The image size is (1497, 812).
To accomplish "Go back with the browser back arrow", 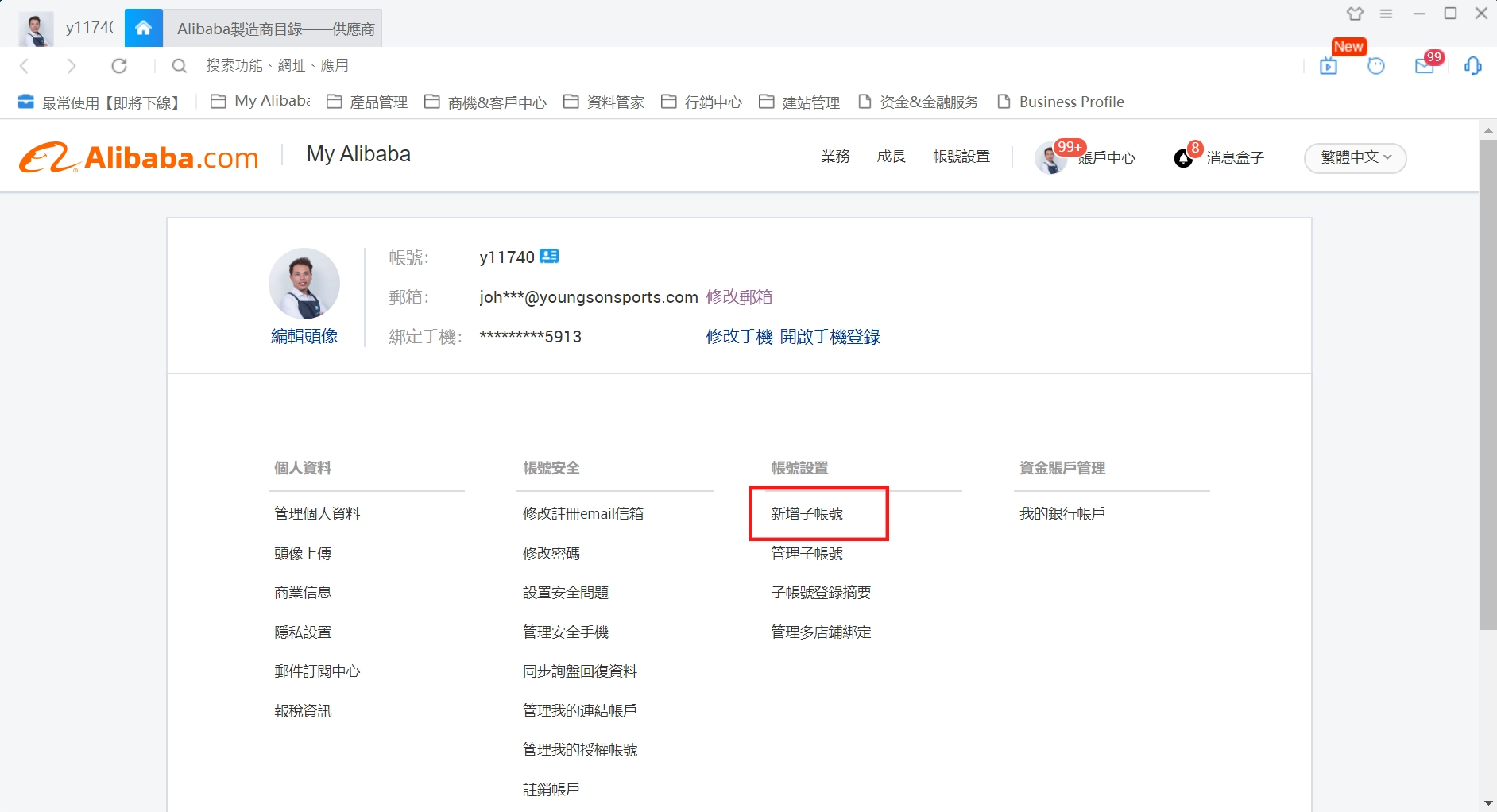I will click(x=25, y=66).
